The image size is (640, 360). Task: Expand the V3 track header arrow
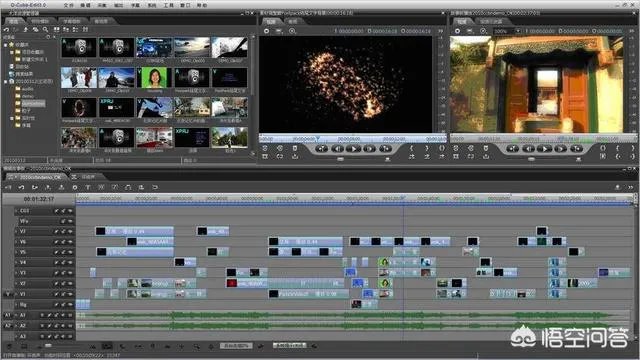click(x=16, y=273)
